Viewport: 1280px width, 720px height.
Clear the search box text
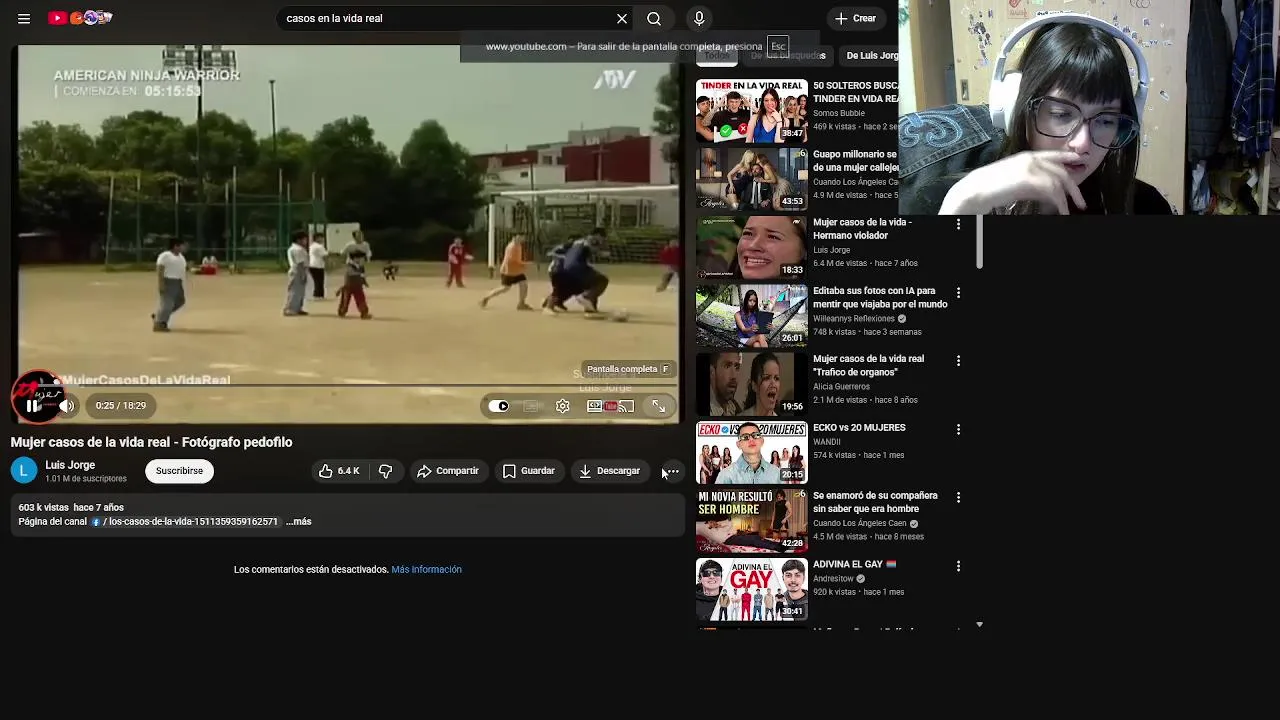point(622,18)
